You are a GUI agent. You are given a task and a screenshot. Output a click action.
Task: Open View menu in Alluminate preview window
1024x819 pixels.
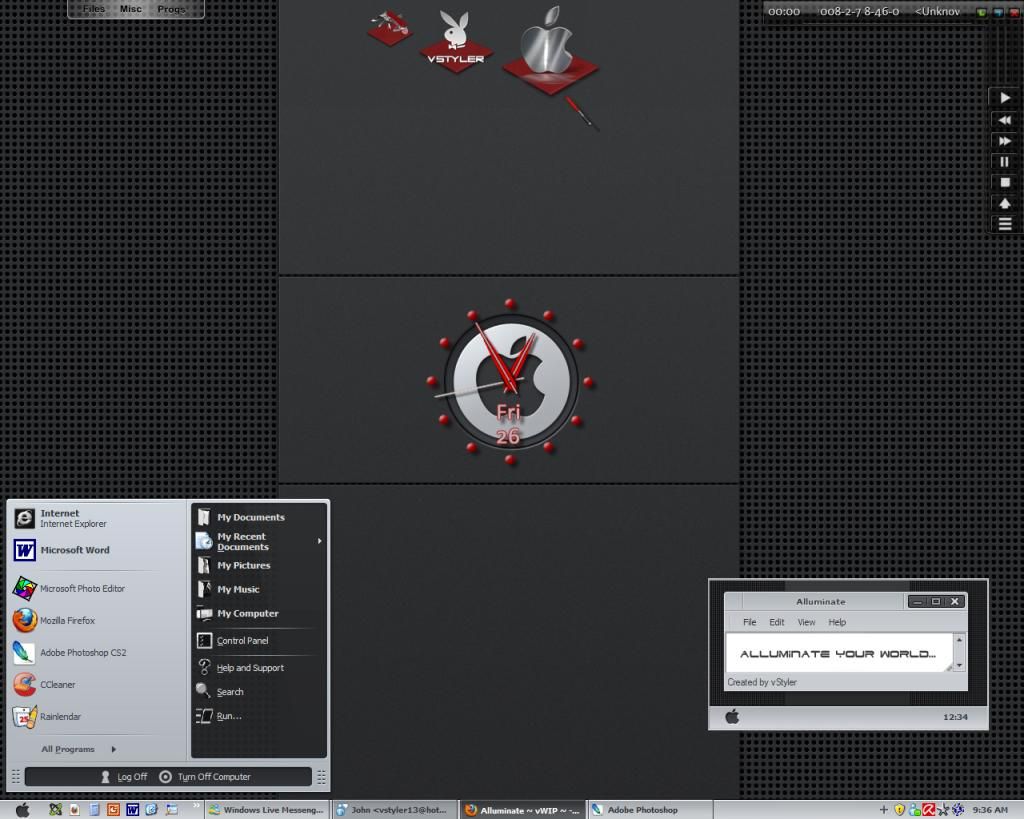point(806,622)
